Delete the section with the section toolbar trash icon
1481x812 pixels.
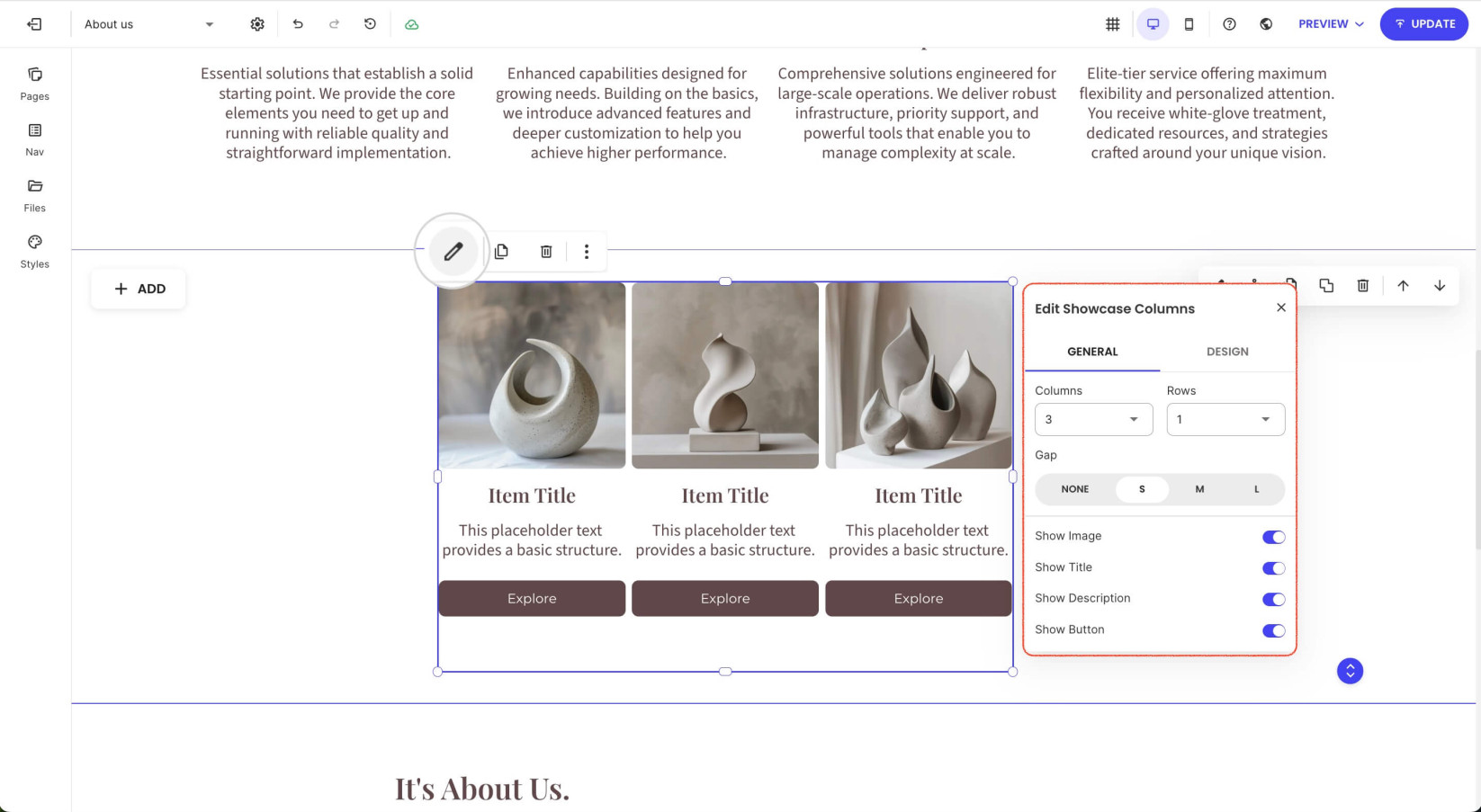[1363, 285]
